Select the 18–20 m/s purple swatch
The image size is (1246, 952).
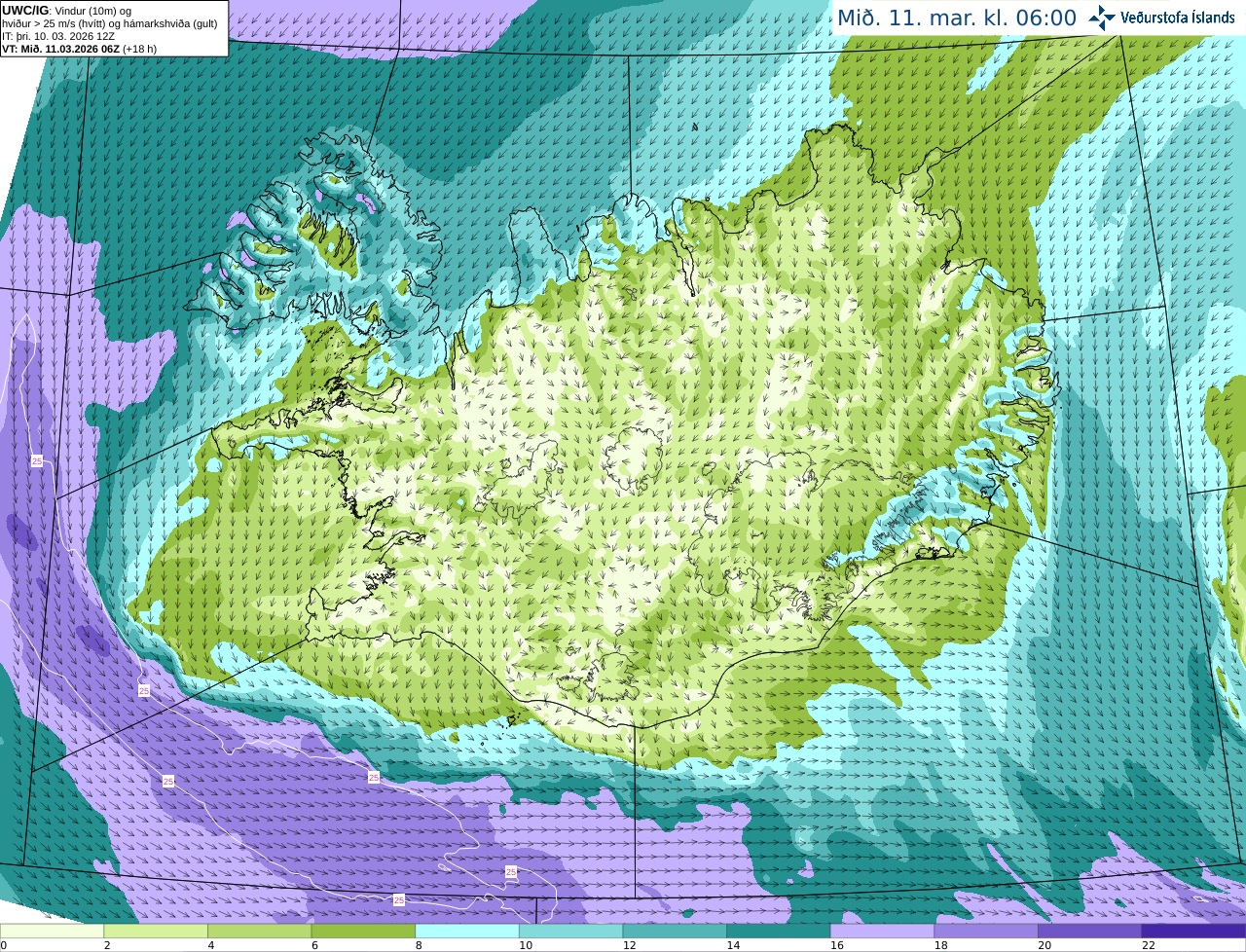pos(986,932)
